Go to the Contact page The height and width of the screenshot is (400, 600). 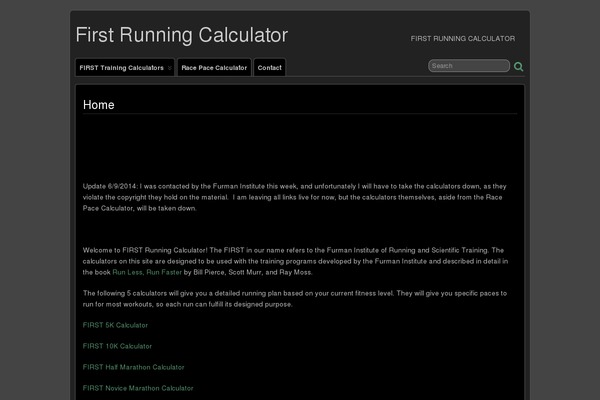coord(269,68)
